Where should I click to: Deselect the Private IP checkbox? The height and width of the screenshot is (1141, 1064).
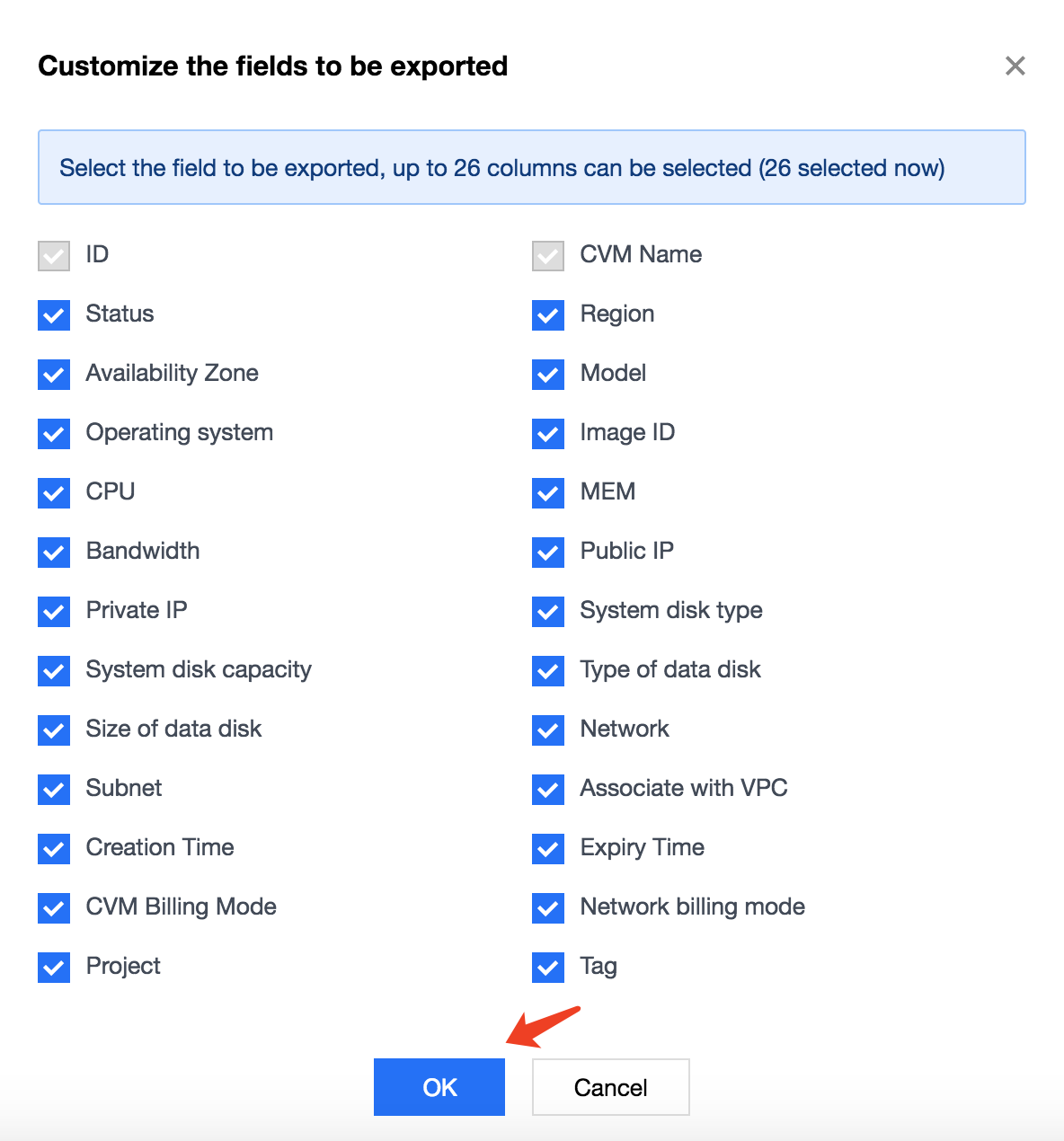point(54,611)
